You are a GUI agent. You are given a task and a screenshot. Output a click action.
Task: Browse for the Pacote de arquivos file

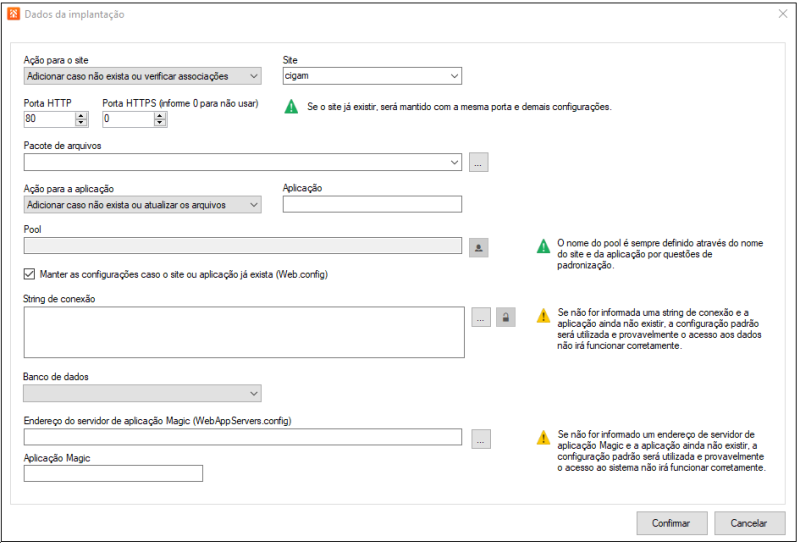point(479,163)
